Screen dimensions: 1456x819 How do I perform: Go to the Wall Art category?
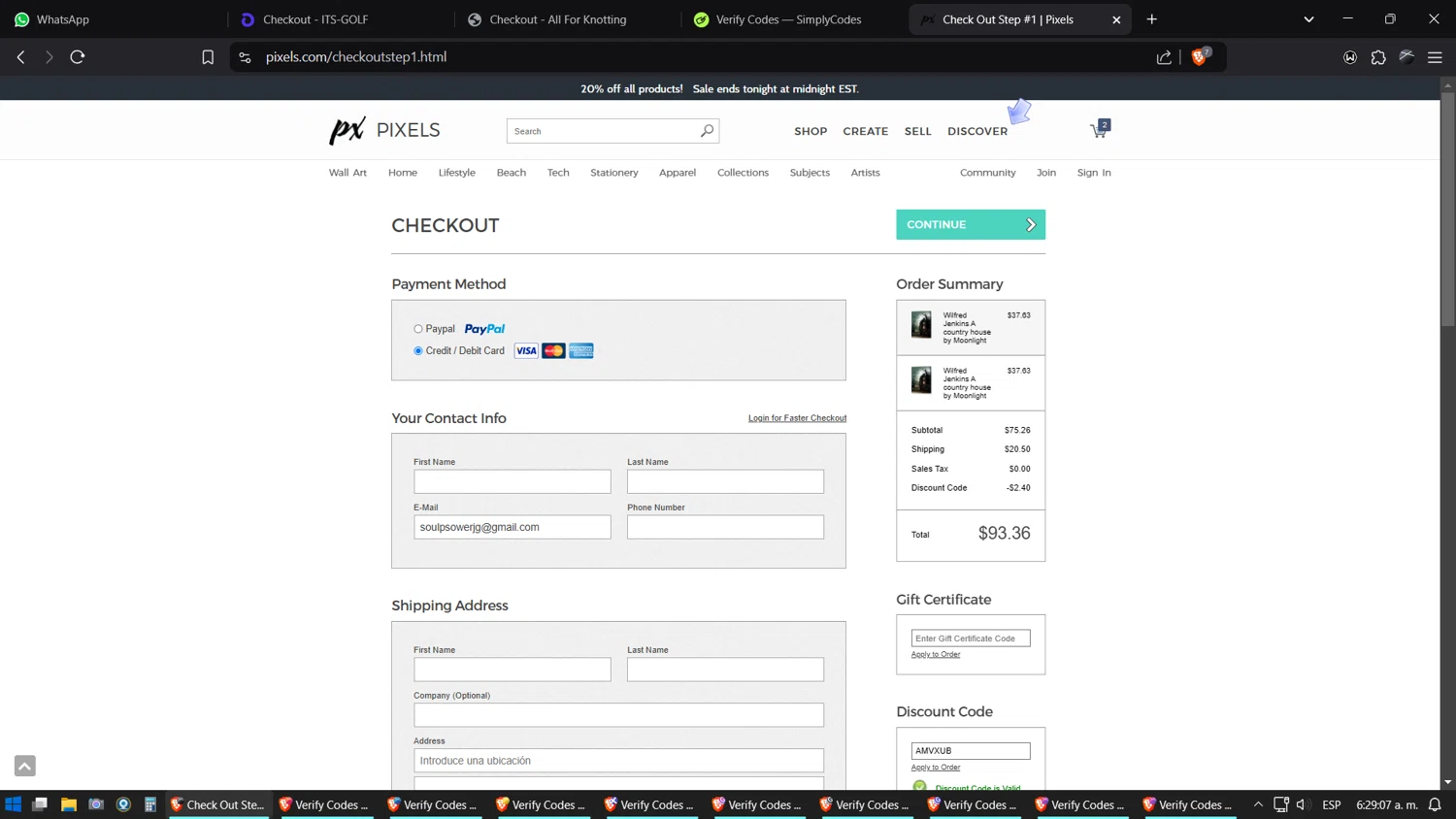tap(347, 173)
